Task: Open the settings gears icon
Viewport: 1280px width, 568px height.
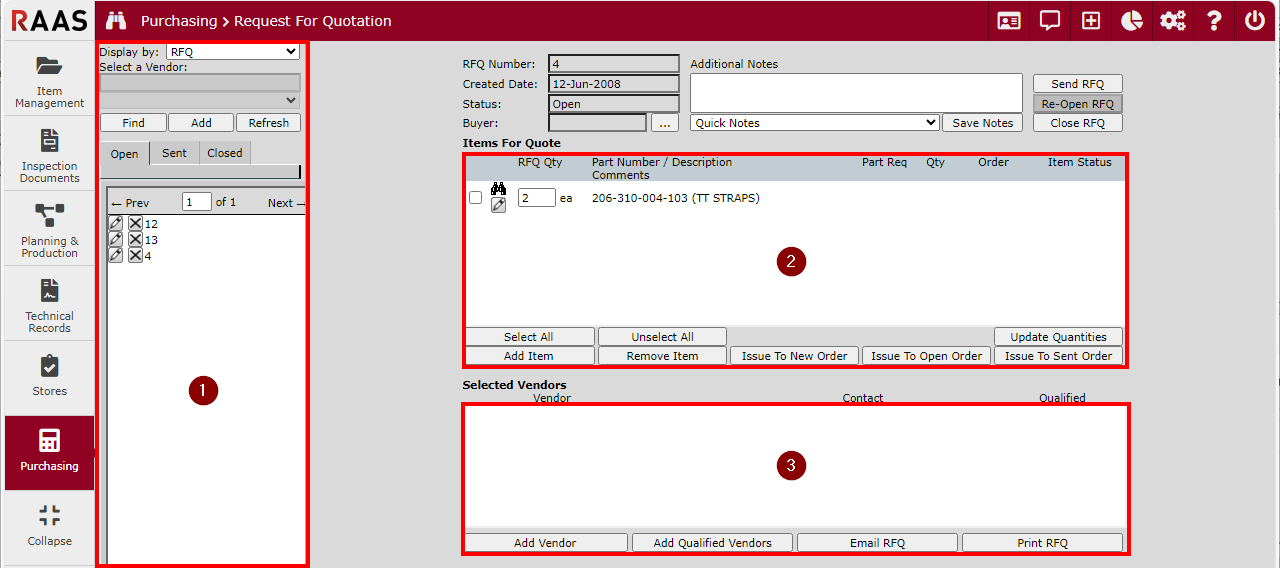Action: pyautogui.click(x=1172, y=21)
